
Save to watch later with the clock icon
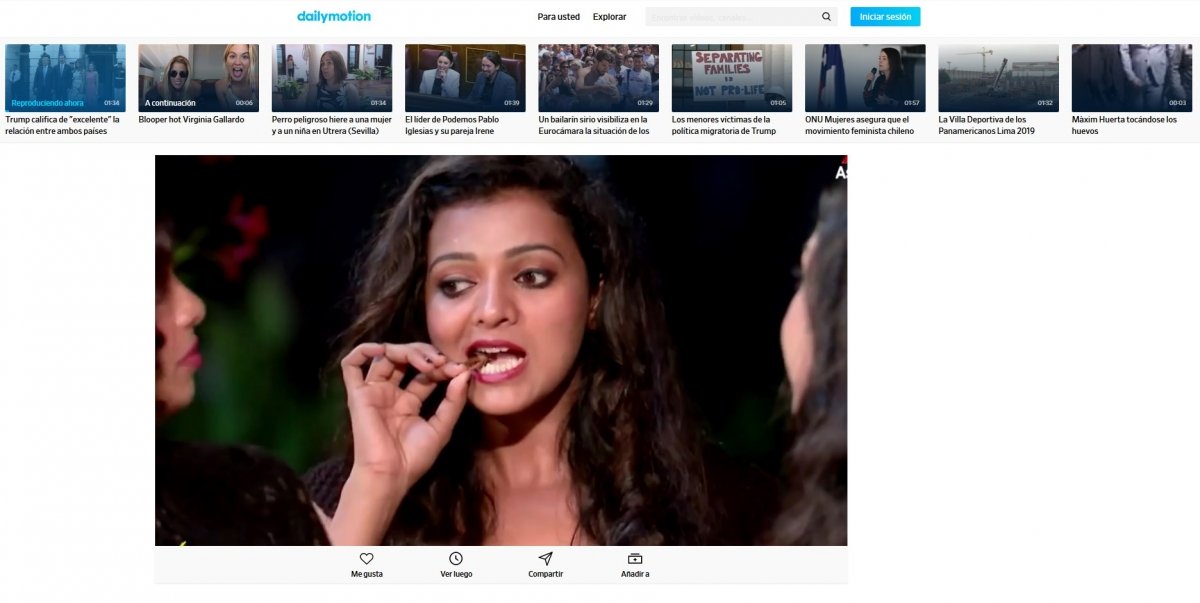pos(456,559)
